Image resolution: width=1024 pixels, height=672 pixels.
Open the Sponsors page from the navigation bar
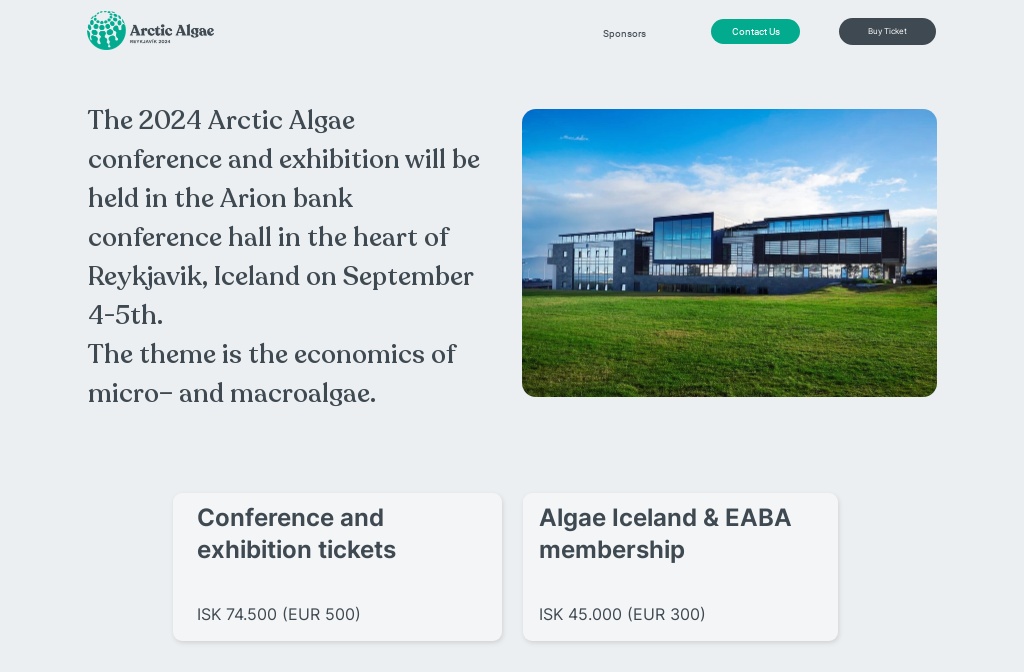[624, 33]
